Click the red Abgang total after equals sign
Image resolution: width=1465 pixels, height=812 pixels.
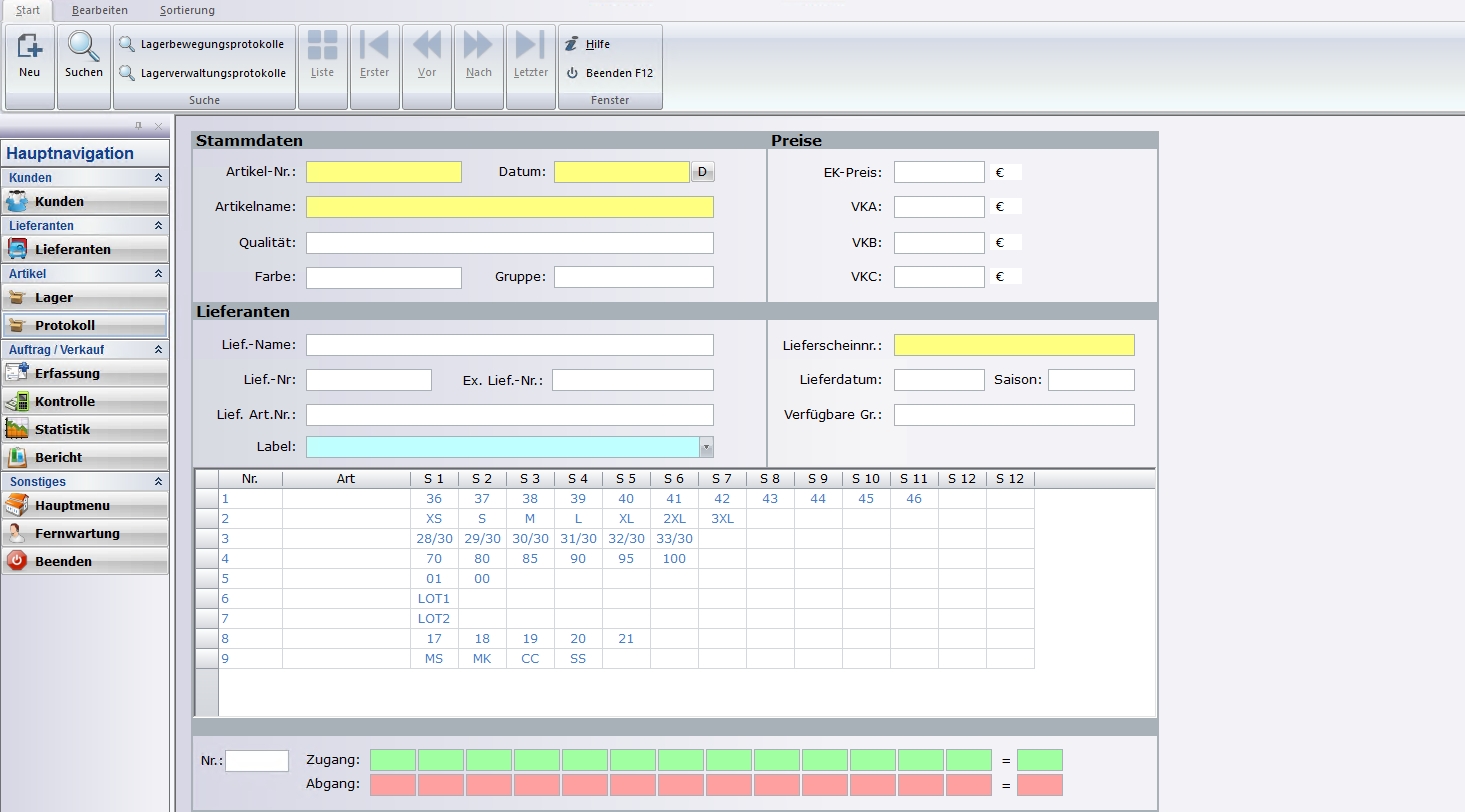coord(1040,785)
